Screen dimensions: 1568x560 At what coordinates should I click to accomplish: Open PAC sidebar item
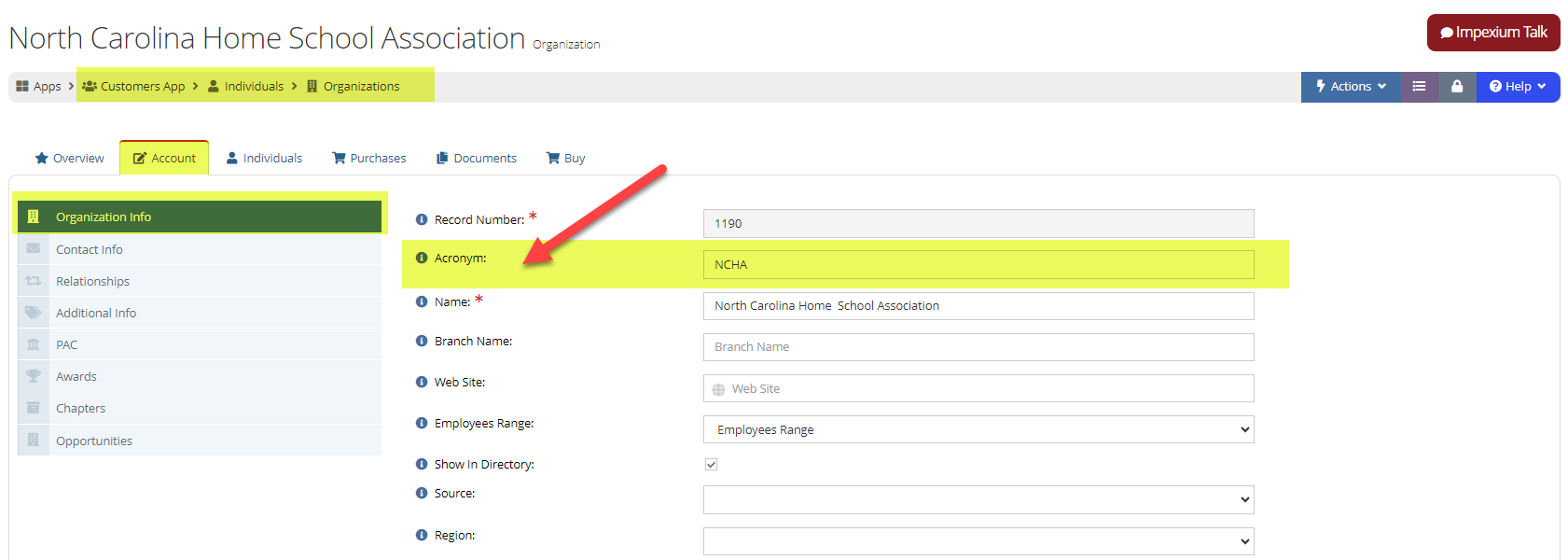coord(200,344)
